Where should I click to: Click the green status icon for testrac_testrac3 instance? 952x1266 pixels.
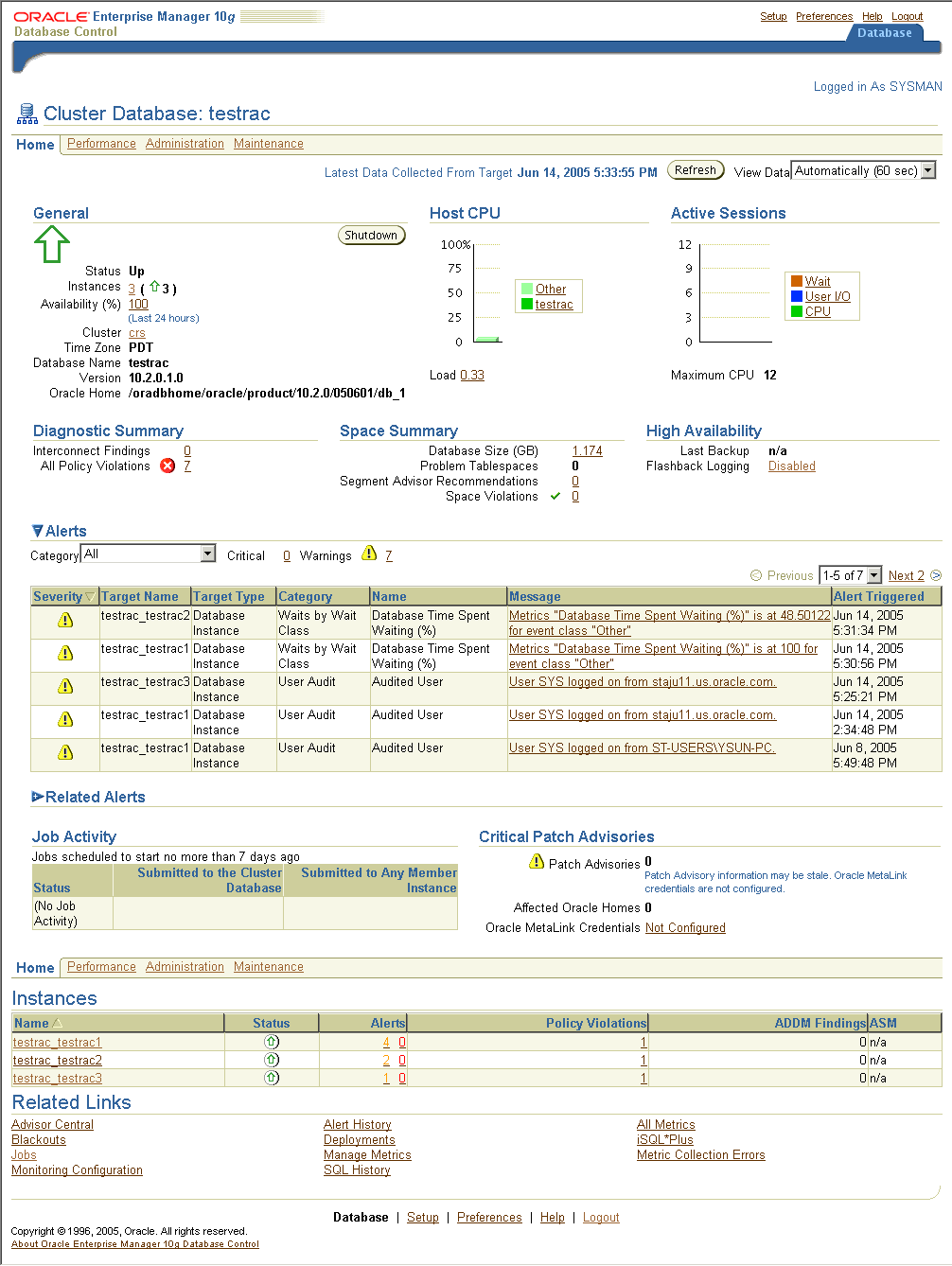coord(272,1077)
